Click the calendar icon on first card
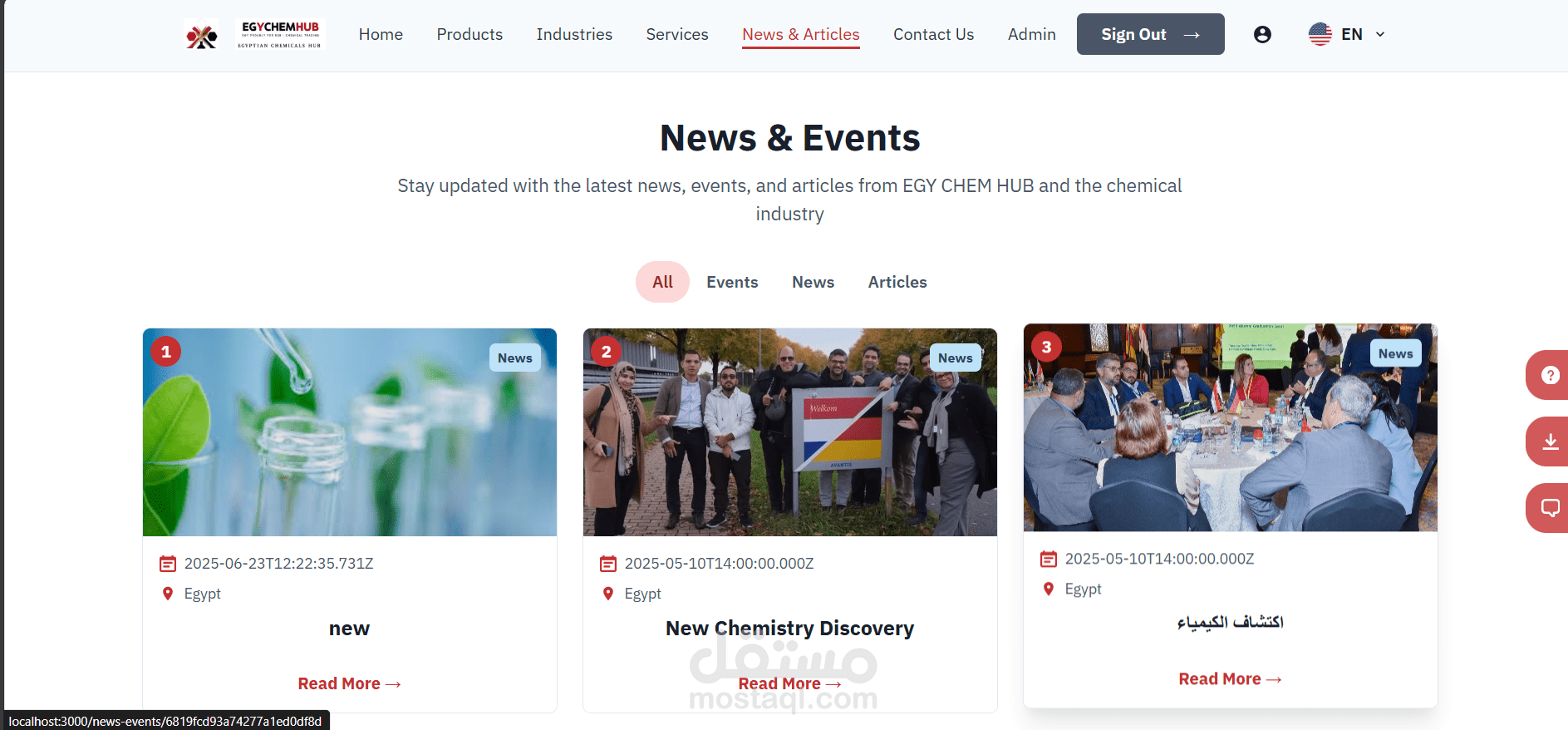Screen dimensions: 1568x730 pyautogui.click(x=168, y=564)
